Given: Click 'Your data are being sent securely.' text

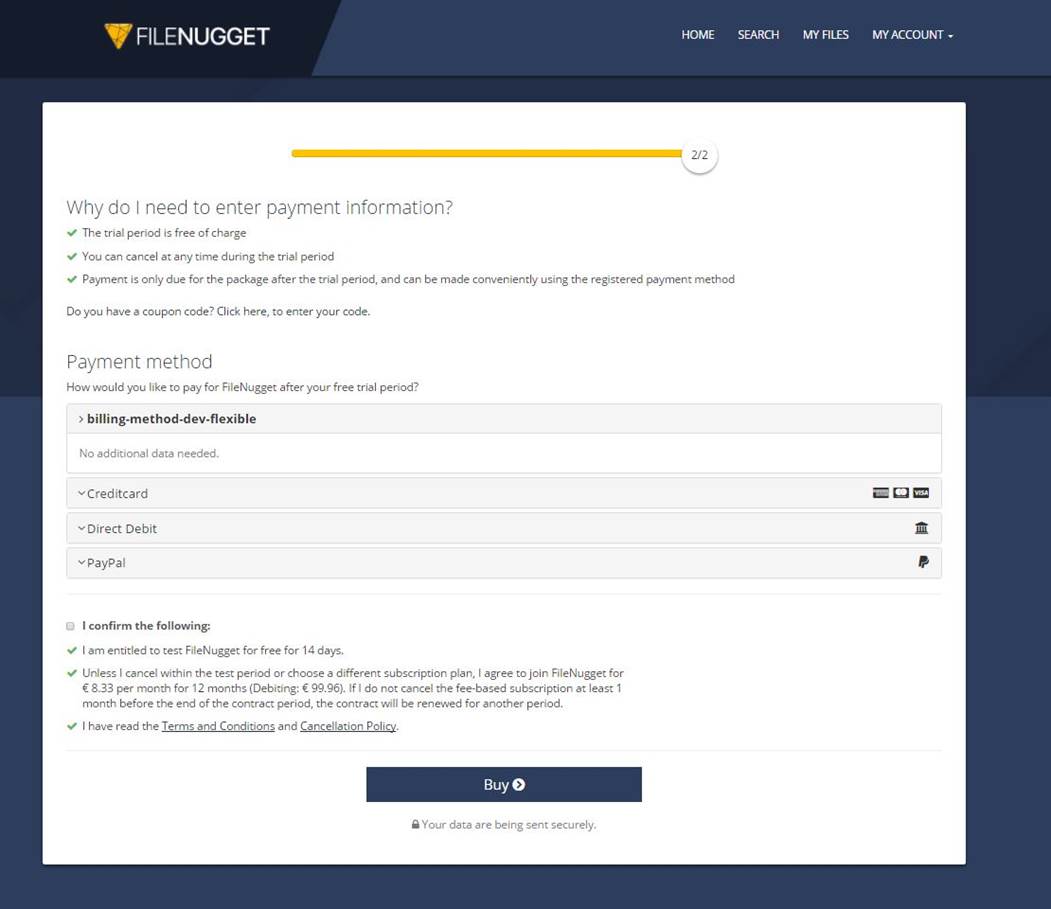Looking at the screenshot, I should 509,825.
